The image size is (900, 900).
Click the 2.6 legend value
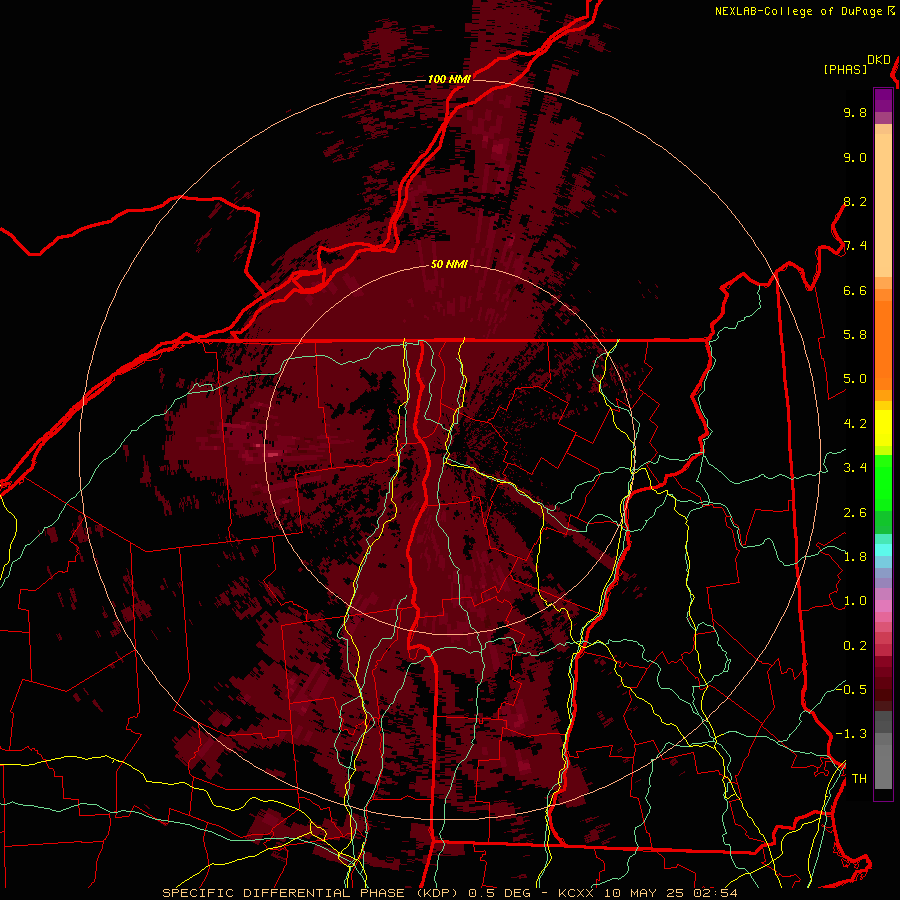pos(855,512)
